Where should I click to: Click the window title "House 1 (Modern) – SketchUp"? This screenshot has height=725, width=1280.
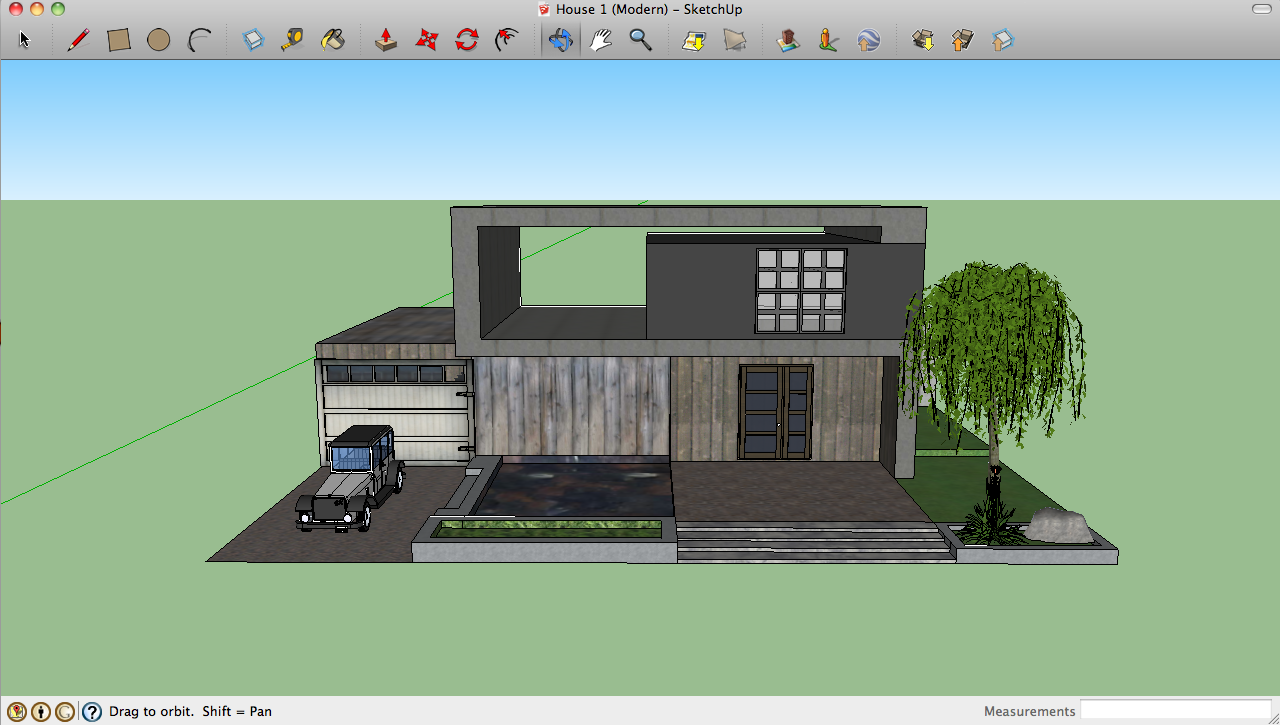[x=649, y=10]
